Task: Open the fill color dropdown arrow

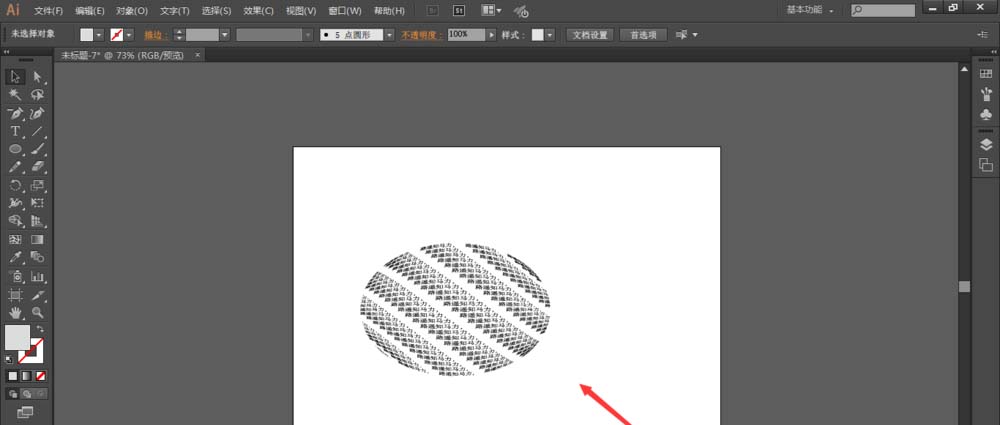Action: coord(99,35)
